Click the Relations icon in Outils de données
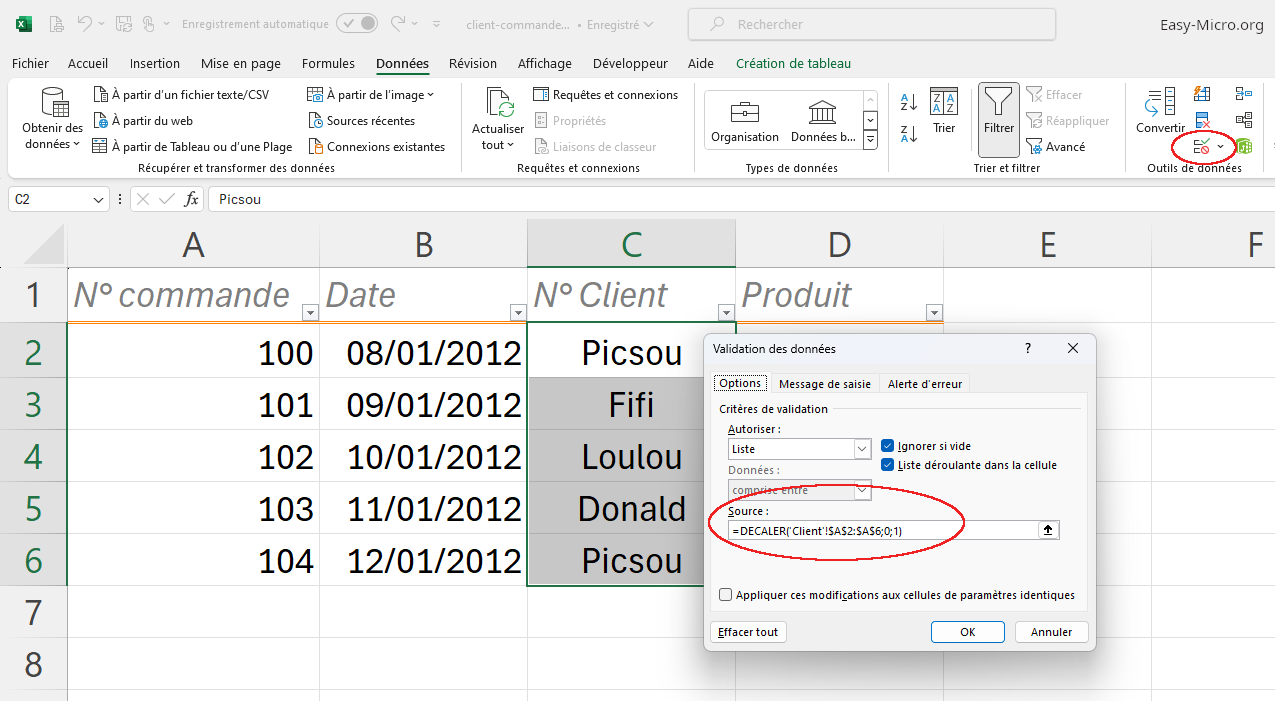This screenshot has width=1275, height=701. pos(1244,121)
